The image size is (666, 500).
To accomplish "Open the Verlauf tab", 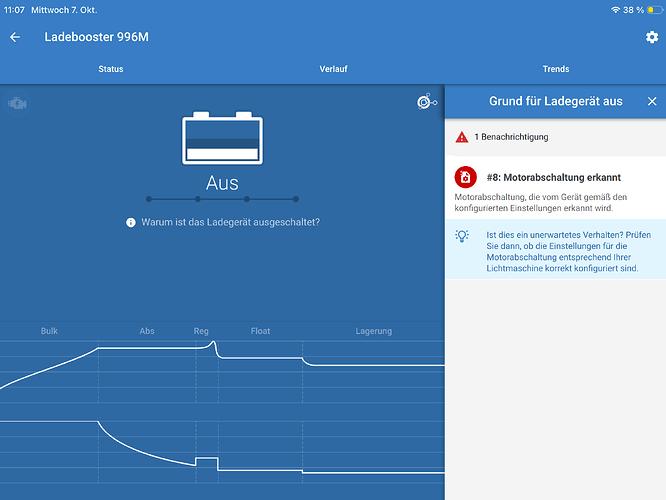I will click(x=333, y=69).
